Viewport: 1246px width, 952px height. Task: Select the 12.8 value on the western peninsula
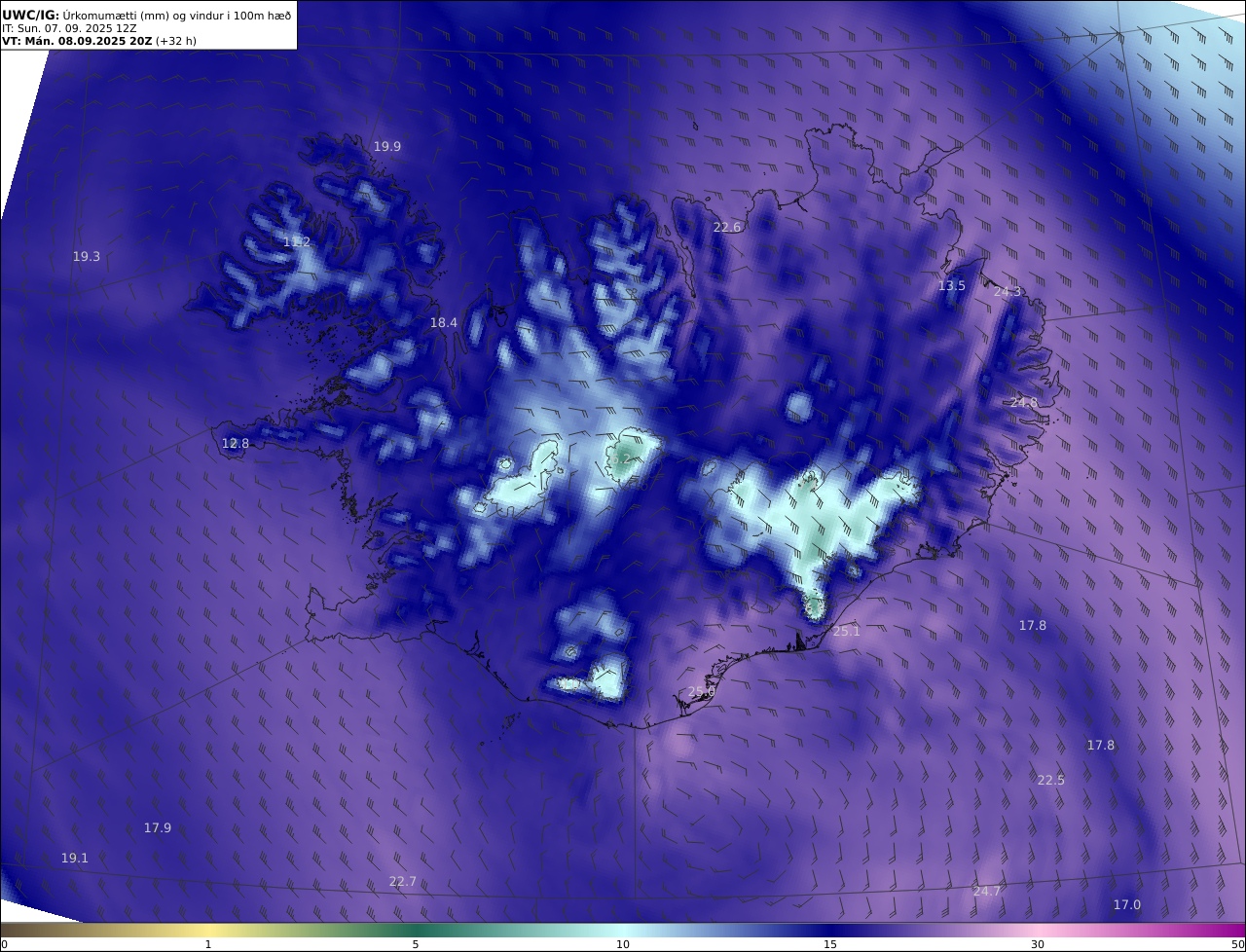[x=236, y=443]
